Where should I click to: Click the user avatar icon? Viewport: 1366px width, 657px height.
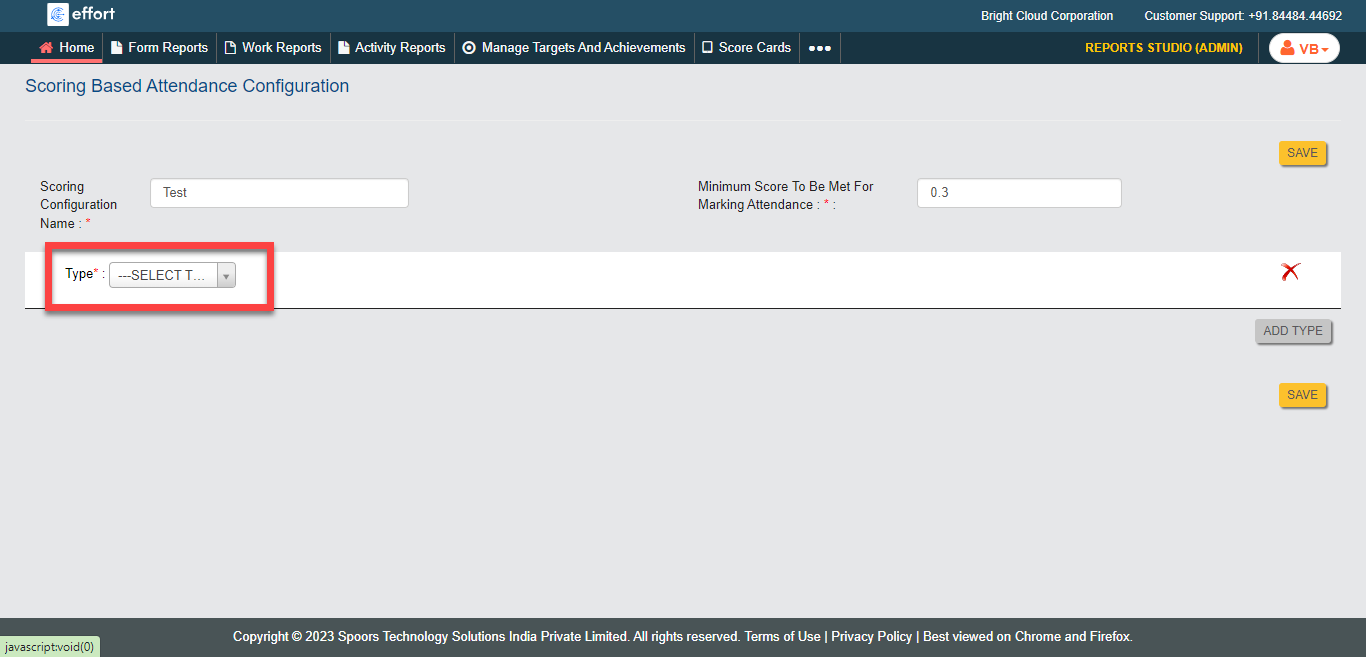1287,48
